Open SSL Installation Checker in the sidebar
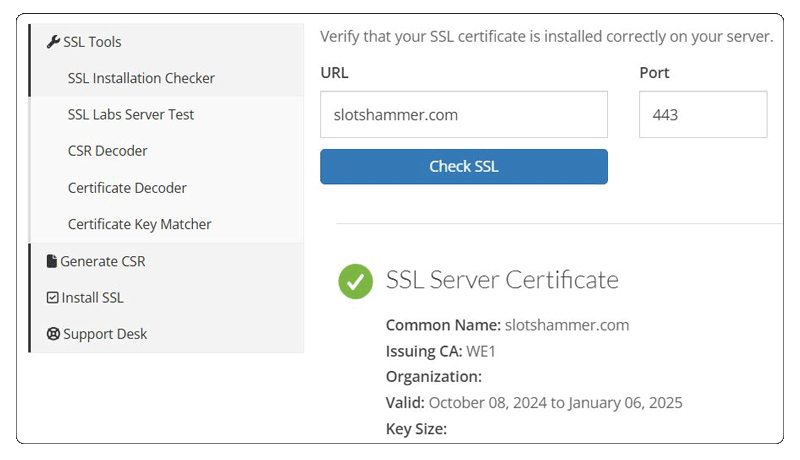Viewport: 800px width, 460px height. pyautogui.click(x=141, y=78)
